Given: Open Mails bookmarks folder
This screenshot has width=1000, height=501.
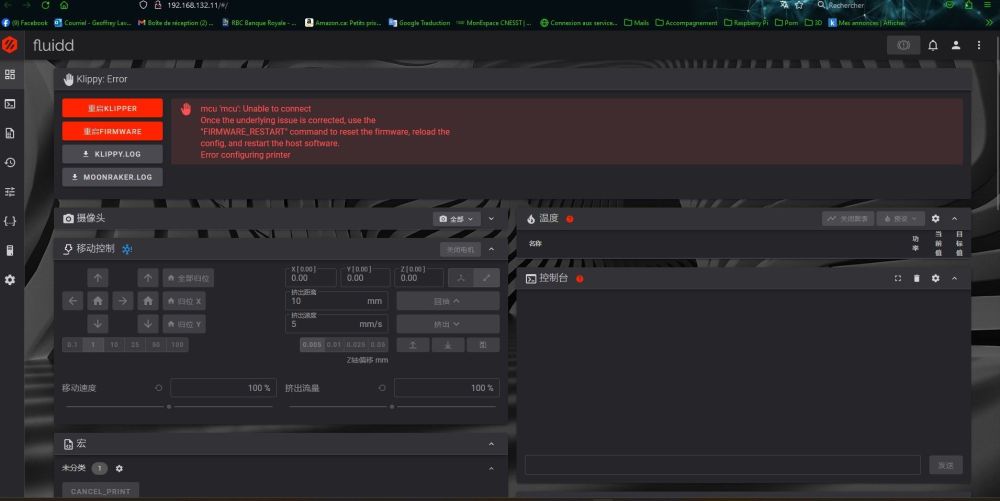Looking at the screenshot, I should click(x=636, y=23).
